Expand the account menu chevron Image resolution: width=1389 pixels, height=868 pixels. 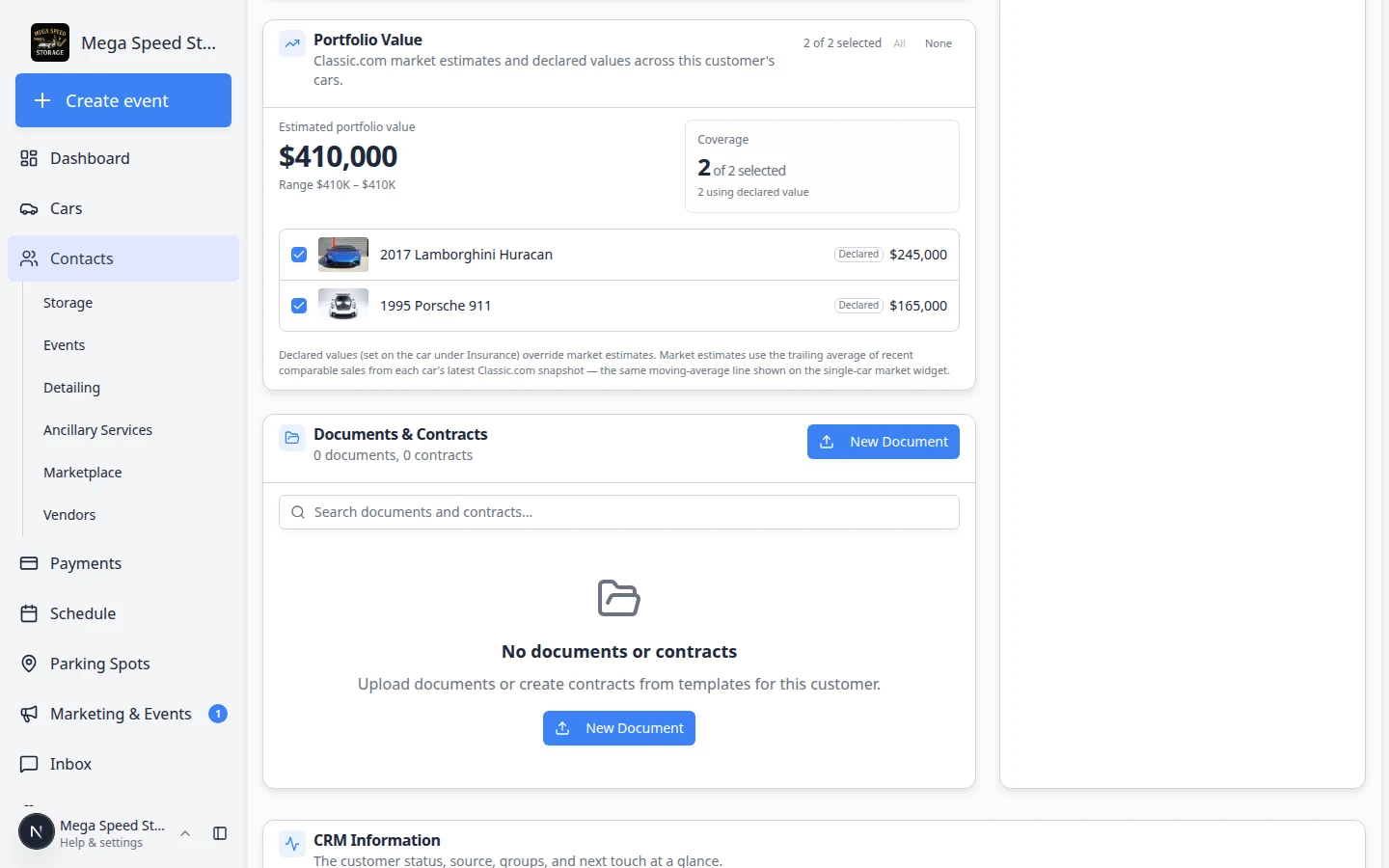[x=185, y=833]
